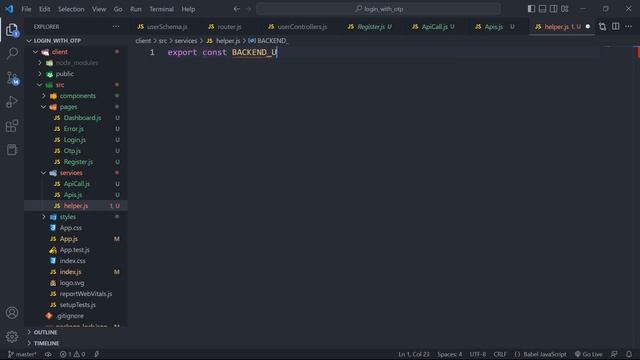
Task: Open the Explorer view in activity bar
Action: click(x=12, y=30)
